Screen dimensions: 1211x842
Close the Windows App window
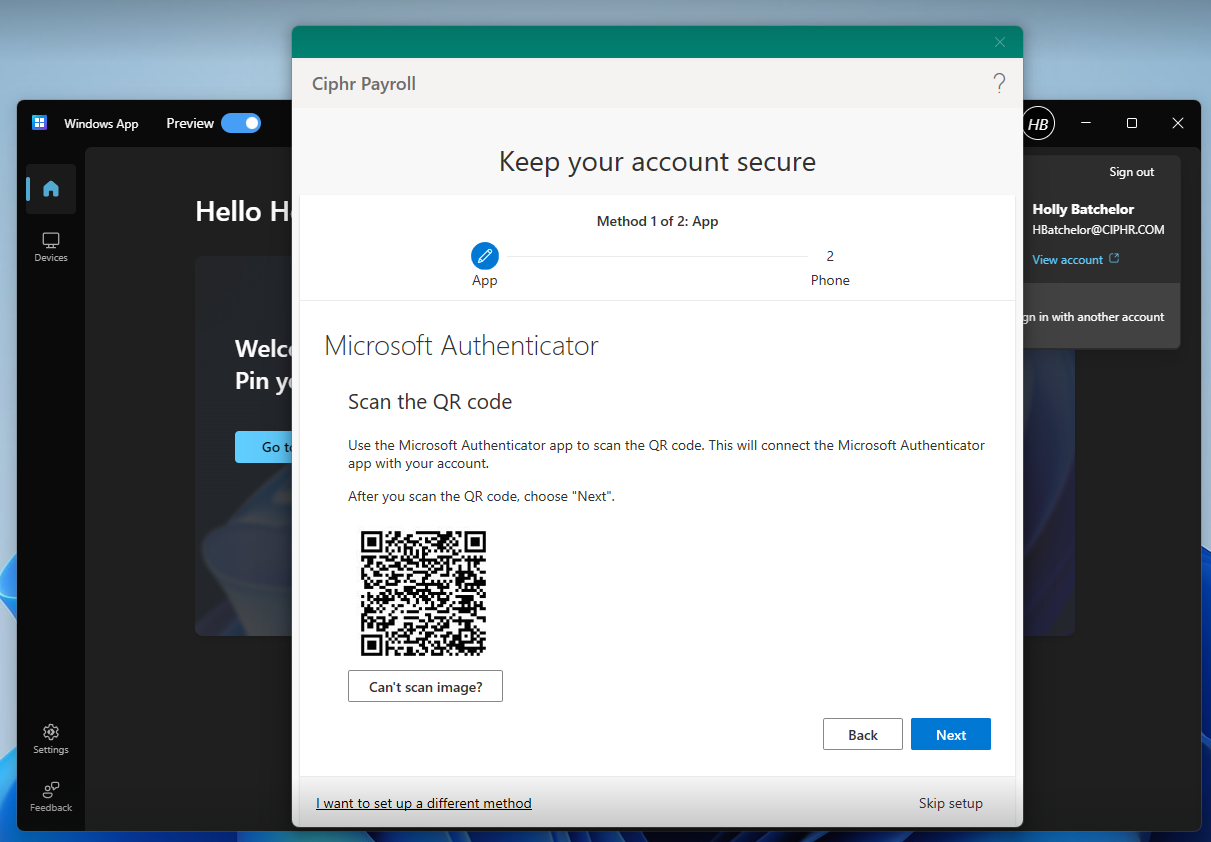tap(1178, 123)
